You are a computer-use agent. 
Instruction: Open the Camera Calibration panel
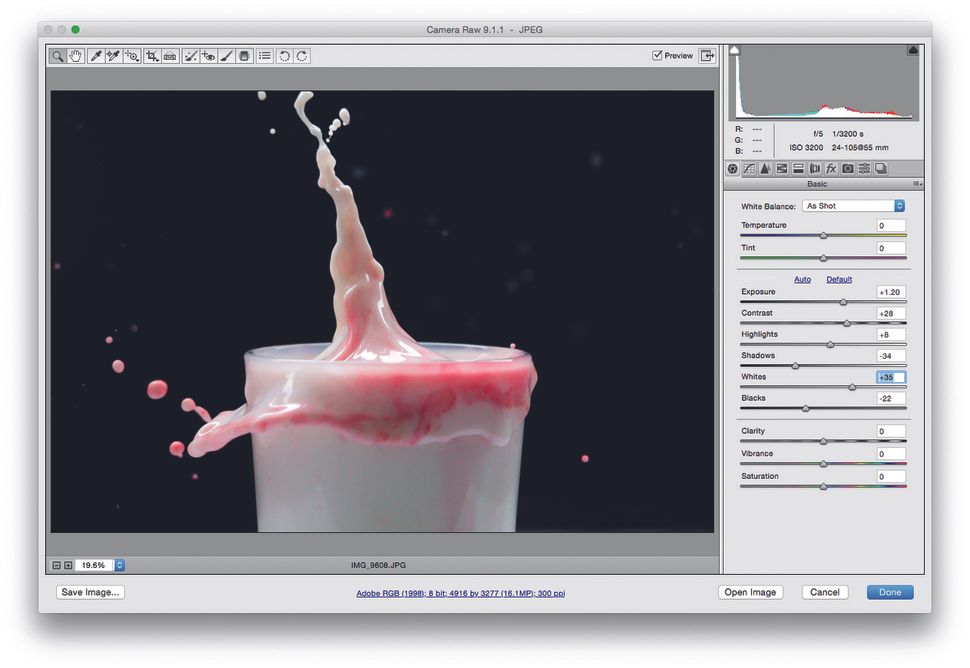pyautogui.click(x=847, y=168)
